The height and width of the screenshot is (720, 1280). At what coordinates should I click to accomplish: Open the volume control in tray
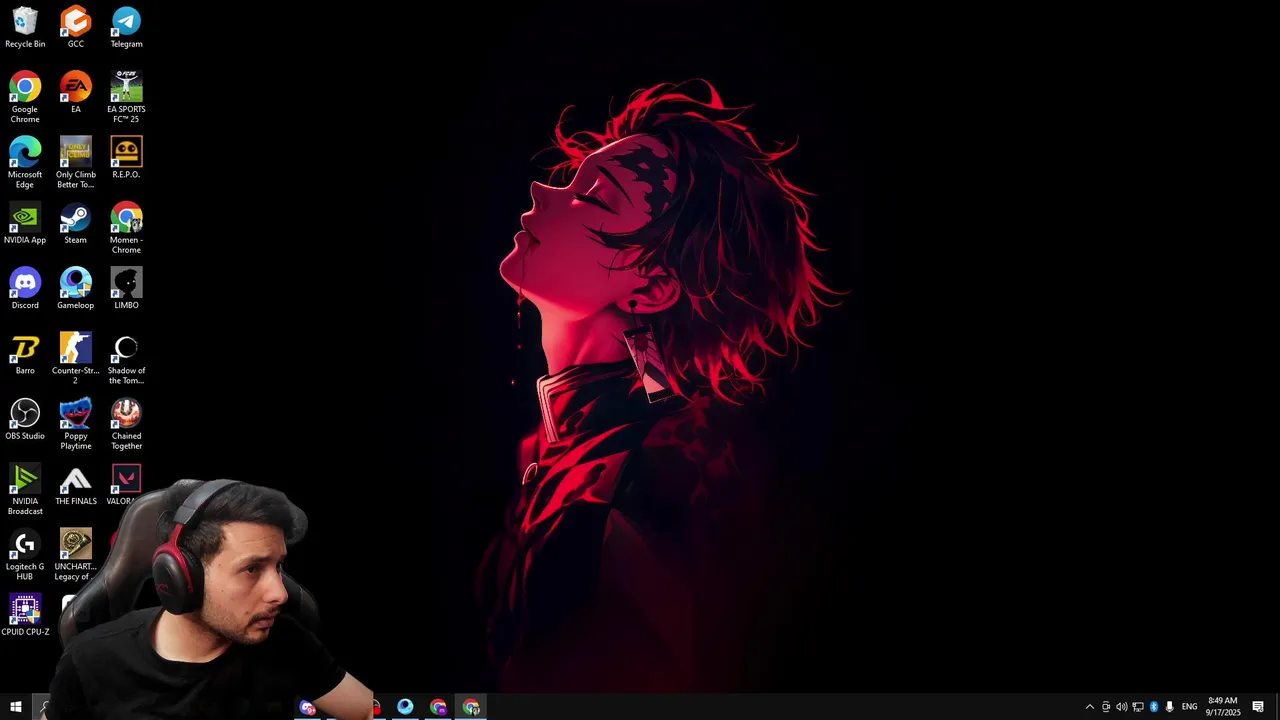1121,707
